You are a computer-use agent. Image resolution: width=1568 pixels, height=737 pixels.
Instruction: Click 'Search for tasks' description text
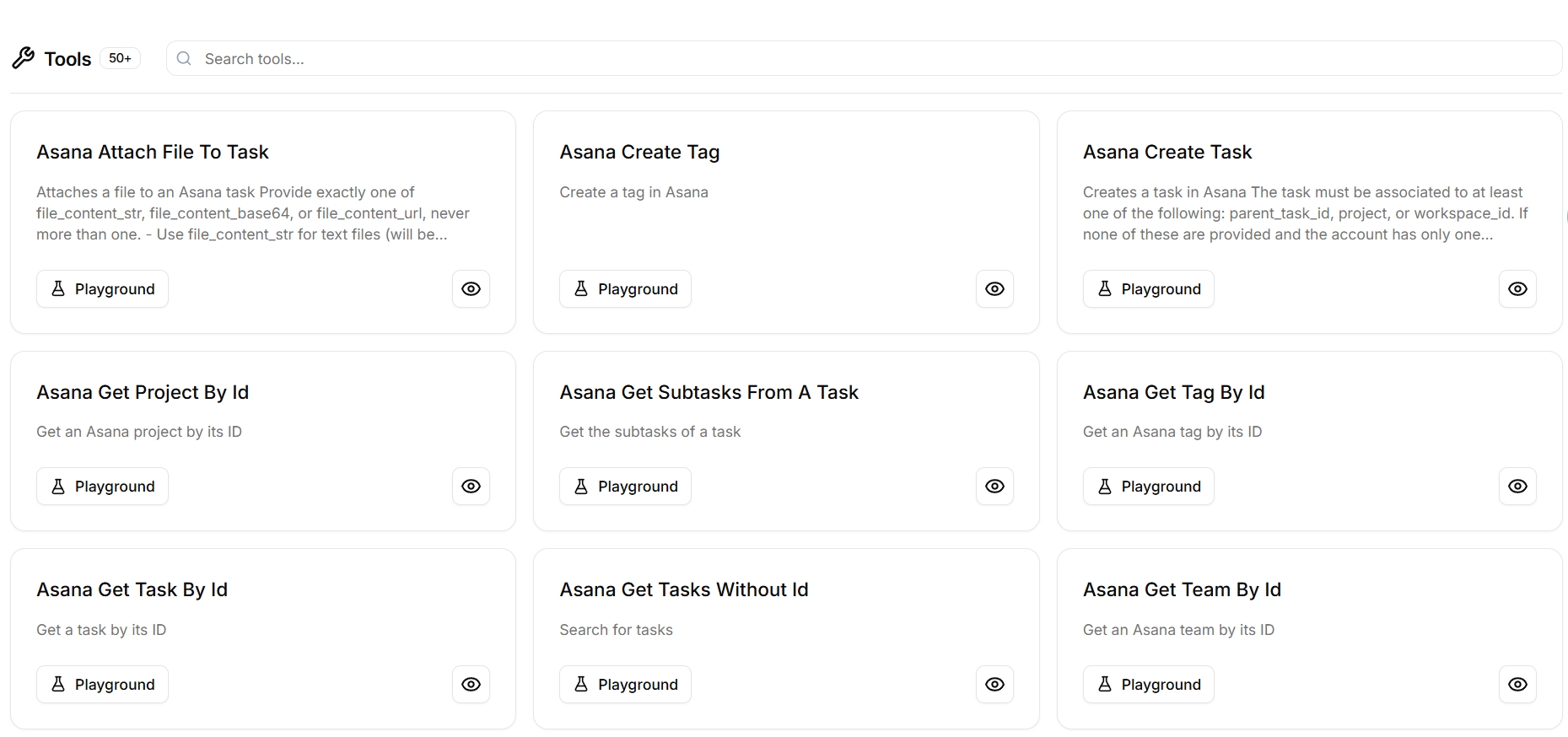[616, 630]
